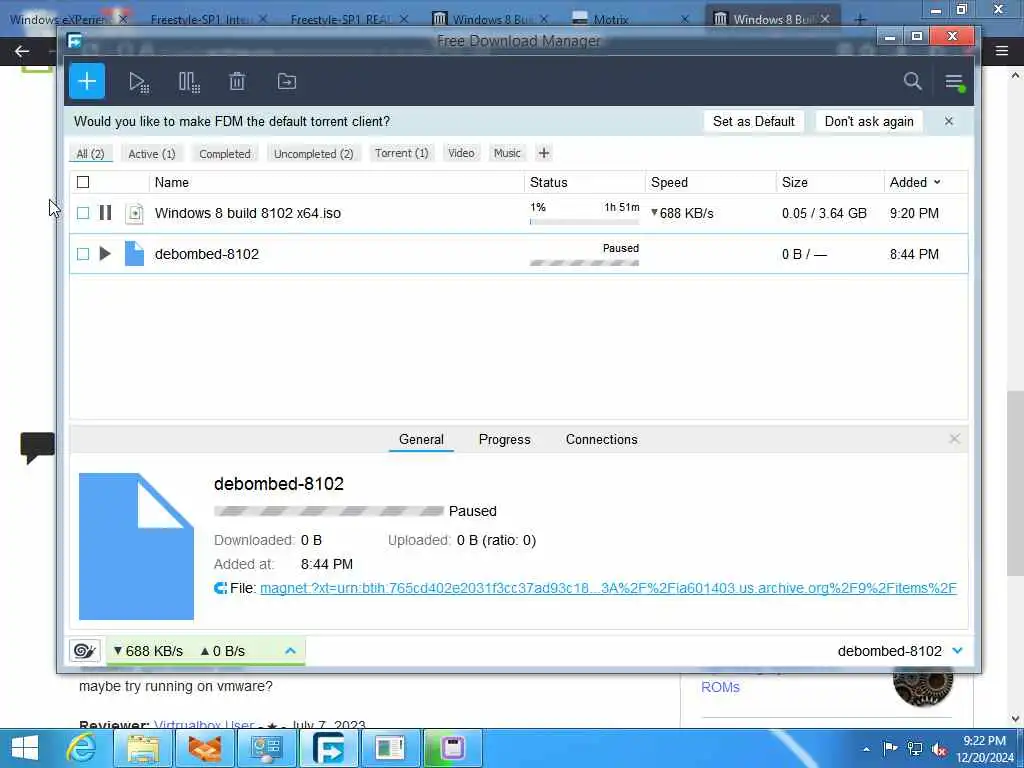Click Don't ask again button

(x=869, y=121)
